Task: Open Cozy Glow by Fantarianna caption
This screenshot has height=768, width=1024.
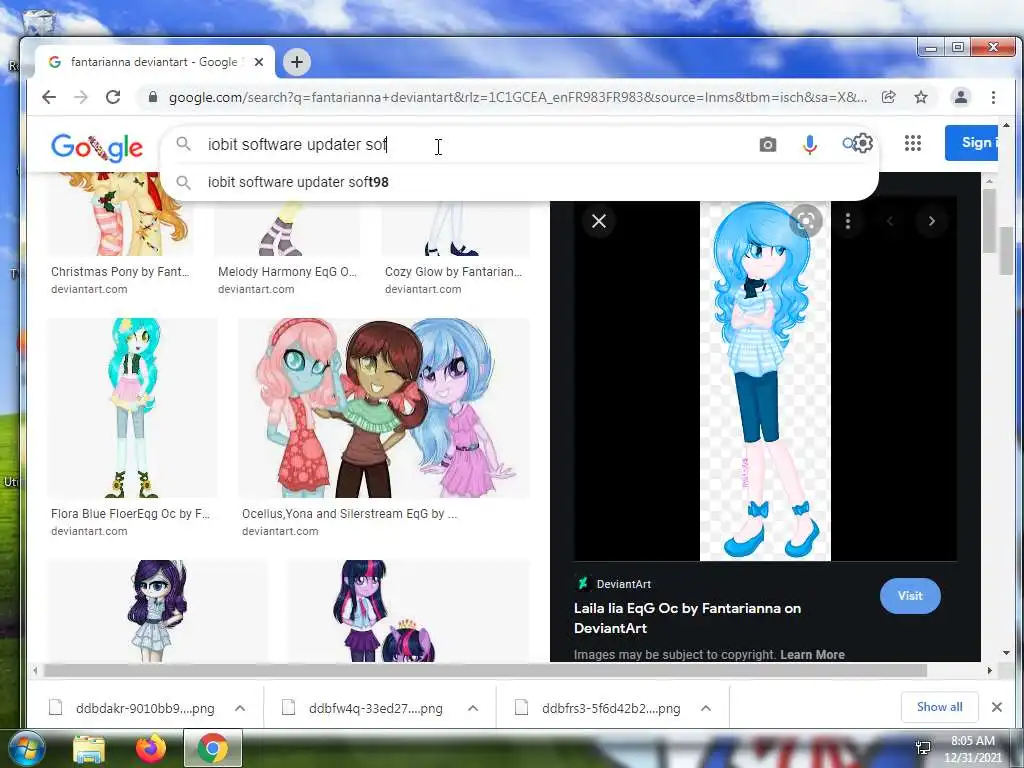Action: (x=453, y=272)
